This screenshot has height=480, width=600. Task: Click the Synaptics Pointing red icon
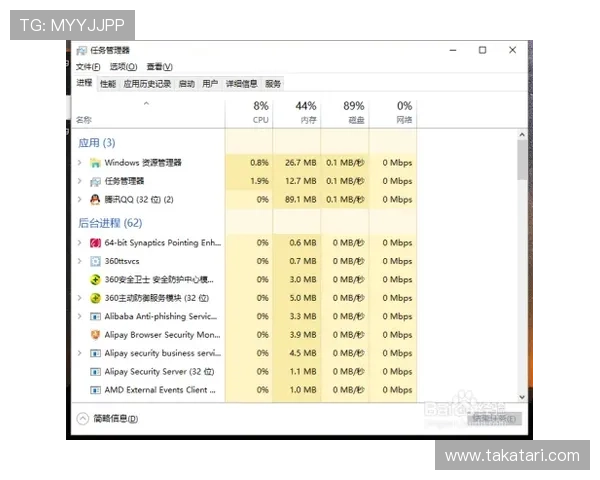click(95, 243)
